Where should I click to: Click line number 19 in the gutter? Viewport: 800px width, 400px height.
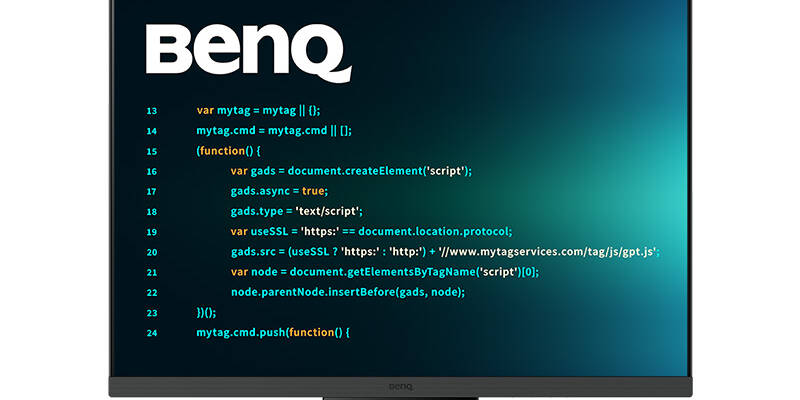click(152, 232)
